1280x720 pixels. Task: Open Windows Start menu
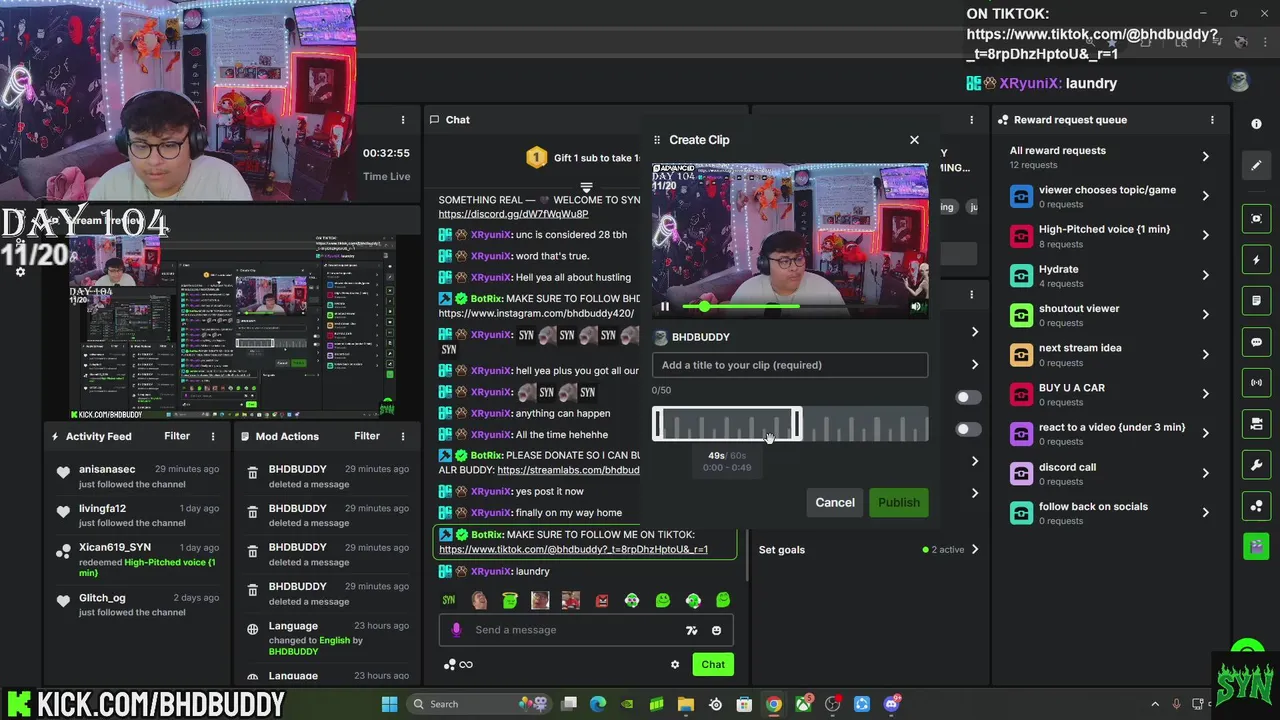click(389, 704)
